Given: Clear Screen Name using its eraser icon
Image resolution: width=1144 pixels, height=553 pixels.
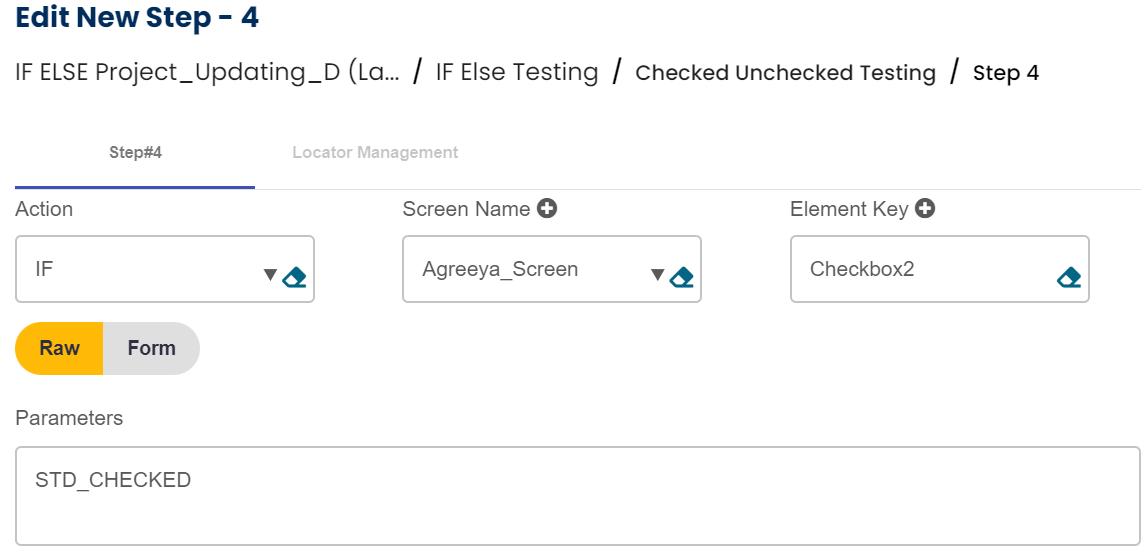Looking at the screenshot, I should 681,277.
